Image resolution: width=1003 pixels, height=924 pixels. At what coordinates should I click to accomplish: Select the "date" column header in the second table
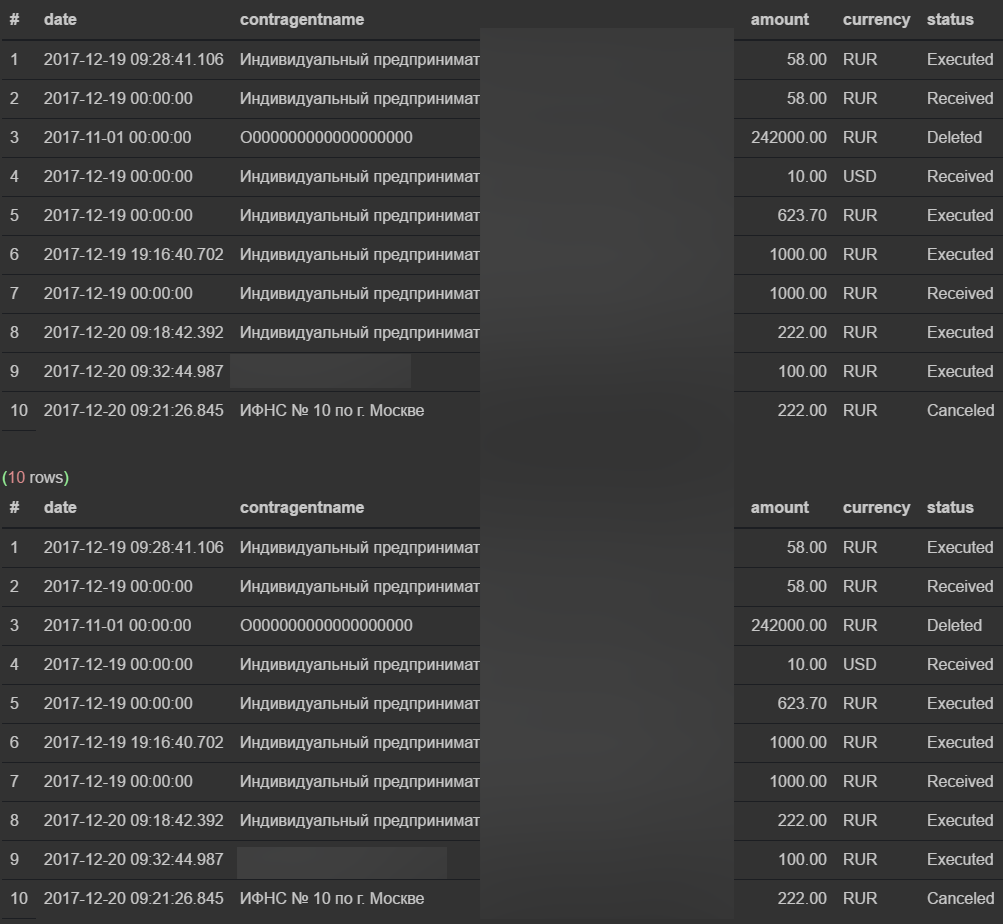(x=60, y=507)
